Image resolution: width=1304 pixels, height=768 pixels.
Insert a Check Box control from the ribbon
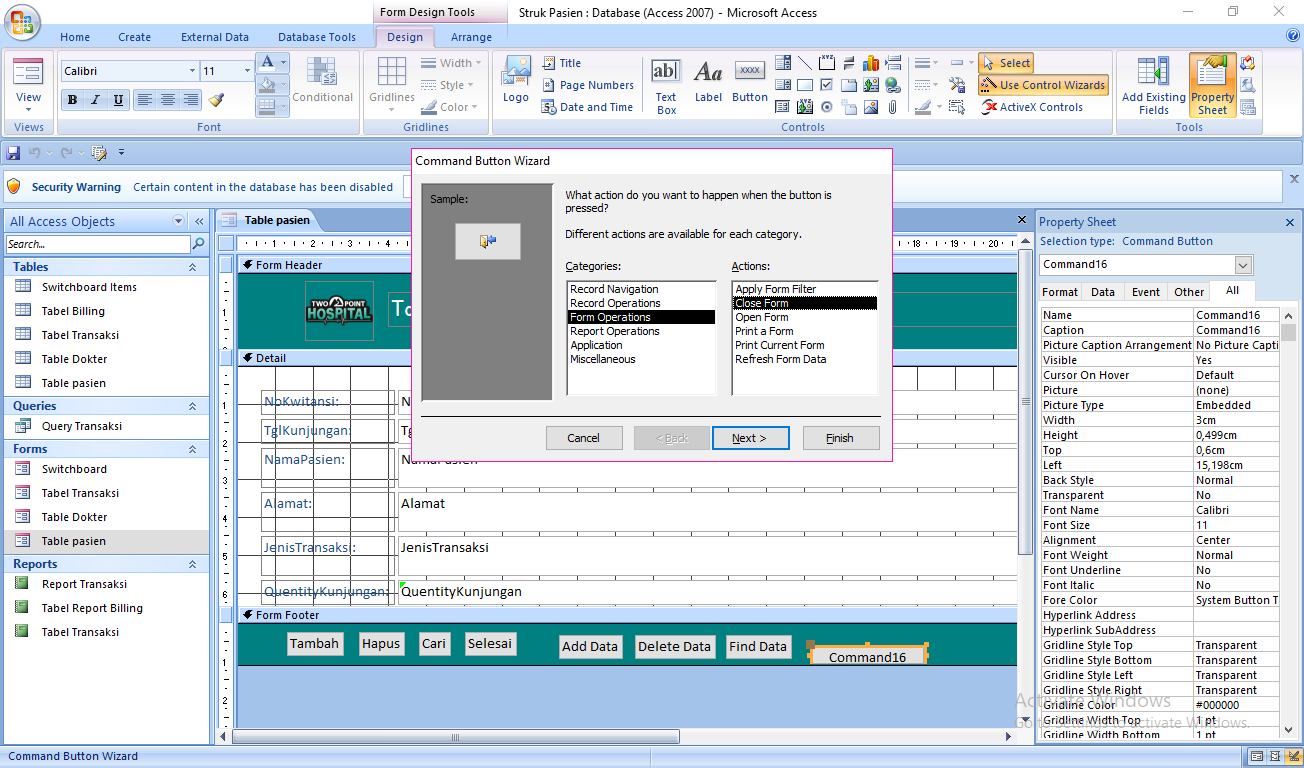click(x=826, y=84)
